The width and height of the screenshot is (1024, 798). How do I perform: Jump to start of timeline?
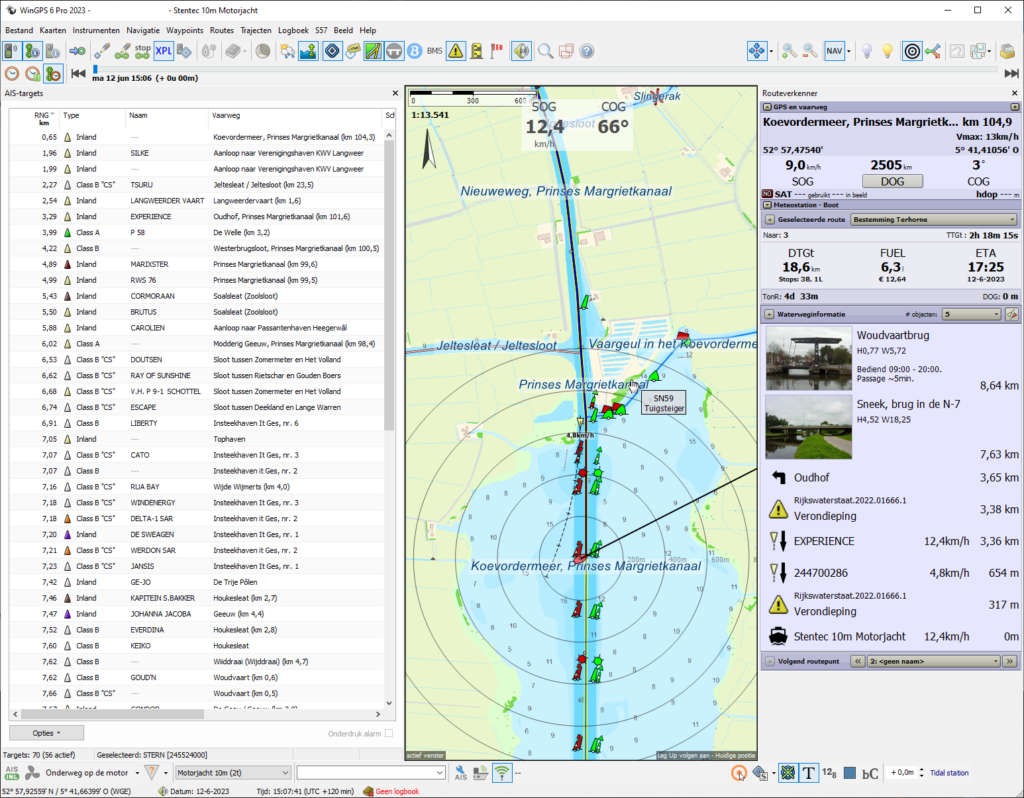[x=78, y=74]
